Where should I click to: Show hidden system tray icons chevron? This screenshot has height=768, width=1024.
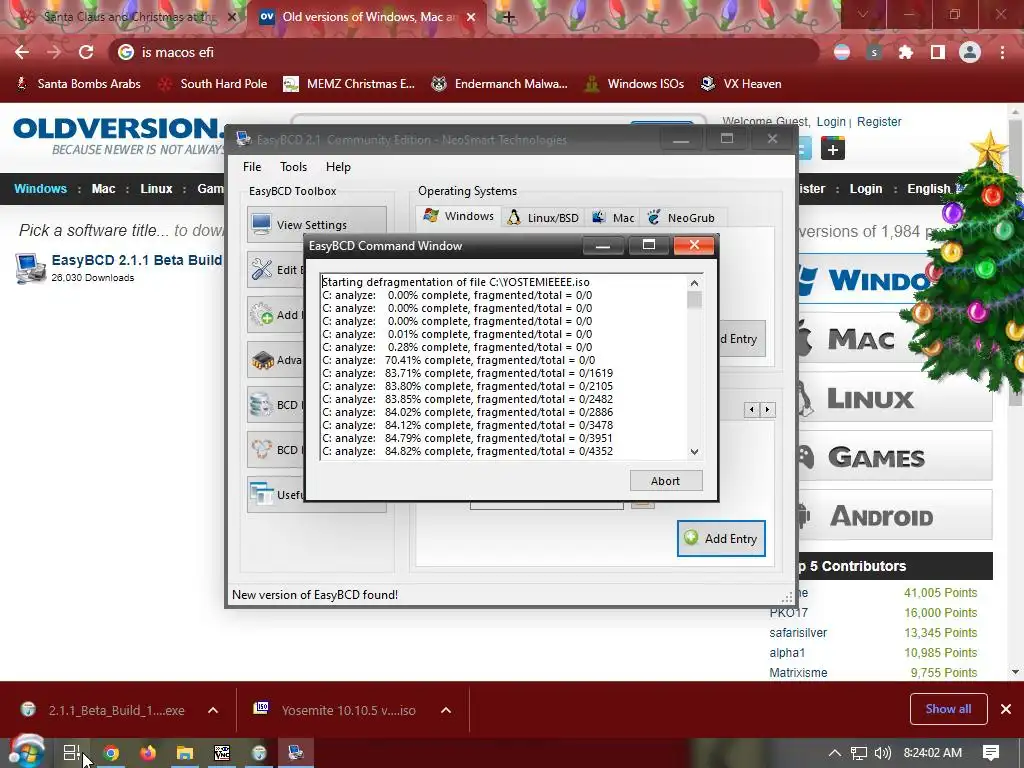point(835,753)
